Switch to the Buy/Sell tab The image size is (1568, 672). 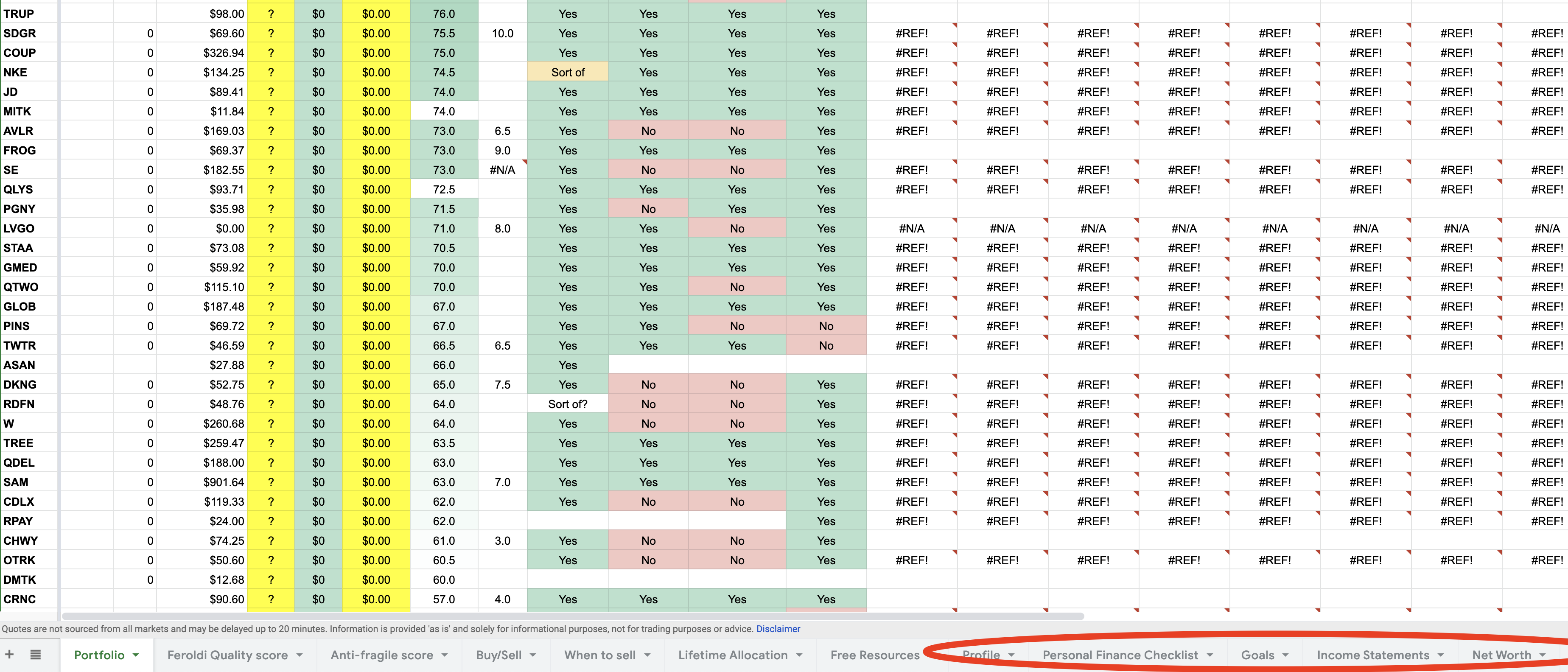point(498,655)
